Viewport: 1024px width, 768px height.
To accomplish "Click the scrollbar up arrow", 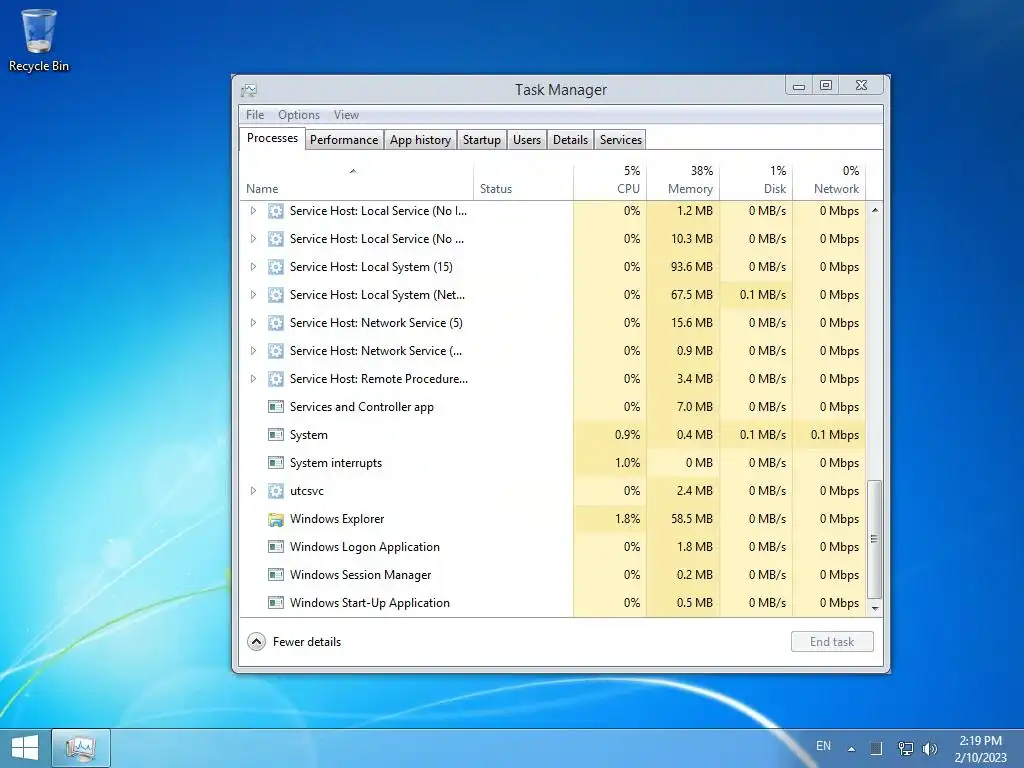I will coord(874,210).
